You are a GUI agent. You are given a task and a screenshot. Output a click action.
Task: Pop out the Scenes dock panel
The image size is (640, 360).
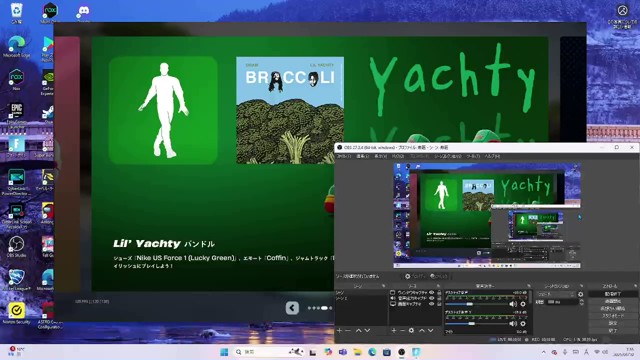point(383,286)
